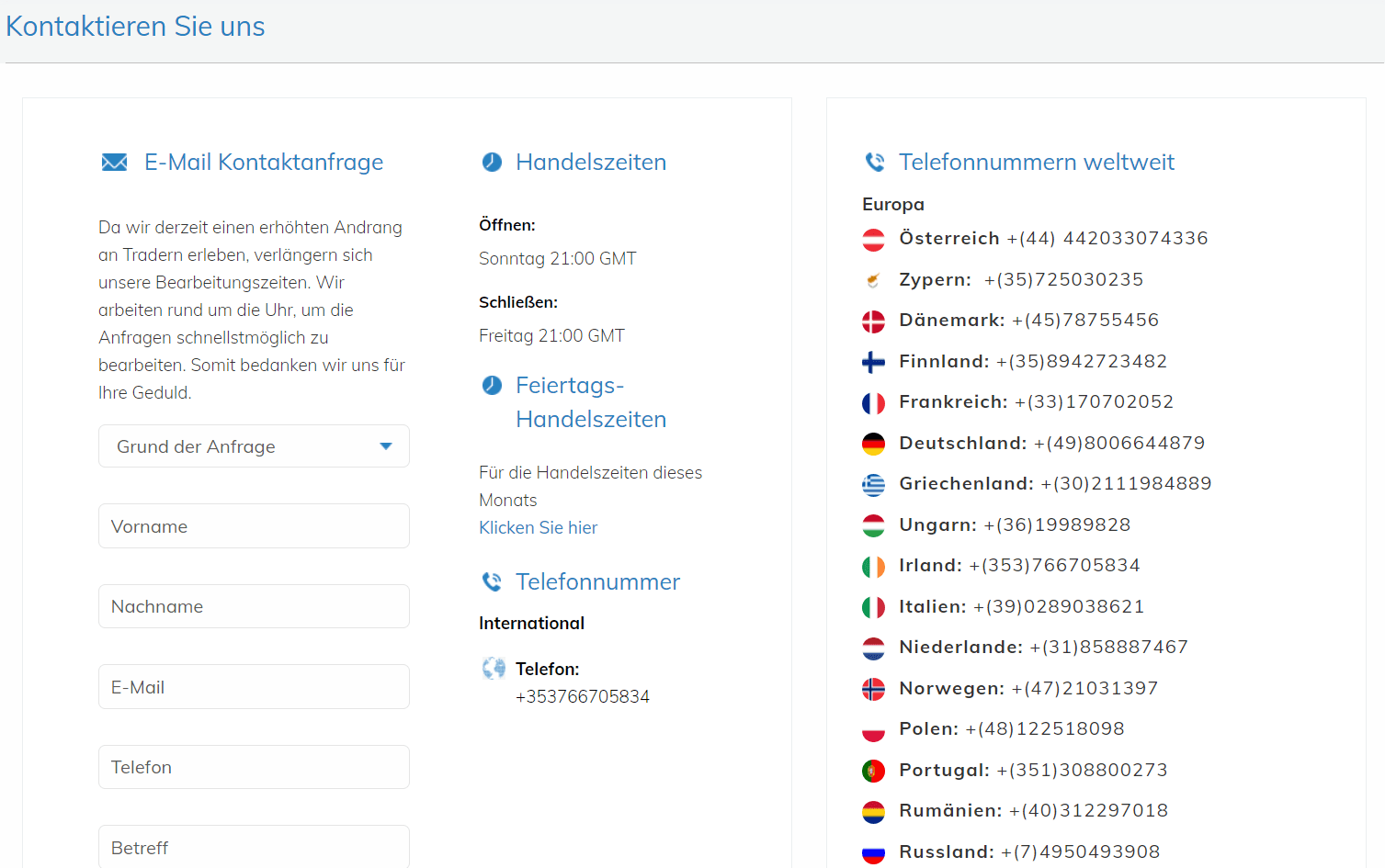Click the Dänemark flag icon
The width and height of the screenshot is (1385, 868).
tap(873, 321)
